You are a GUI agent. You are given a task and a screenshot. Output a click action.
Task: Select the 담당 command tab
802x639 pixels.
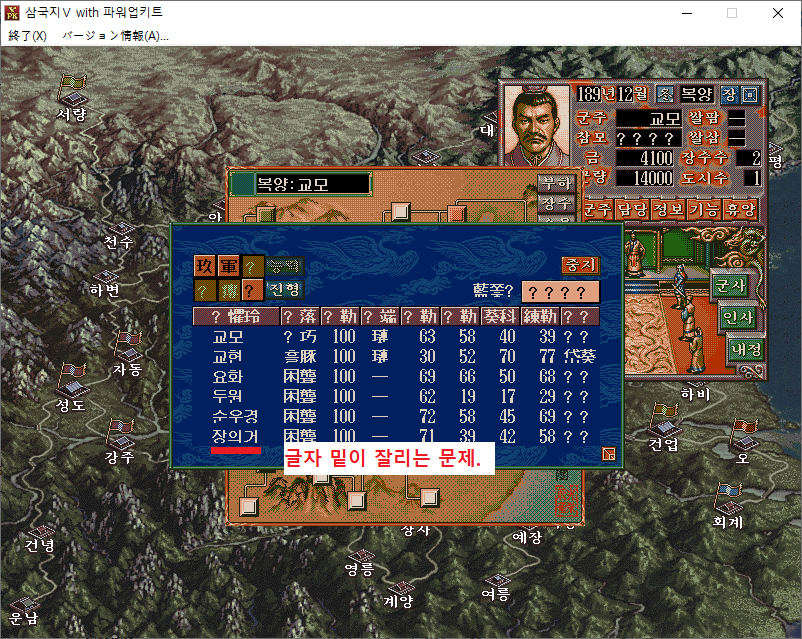tap(633, 209)
